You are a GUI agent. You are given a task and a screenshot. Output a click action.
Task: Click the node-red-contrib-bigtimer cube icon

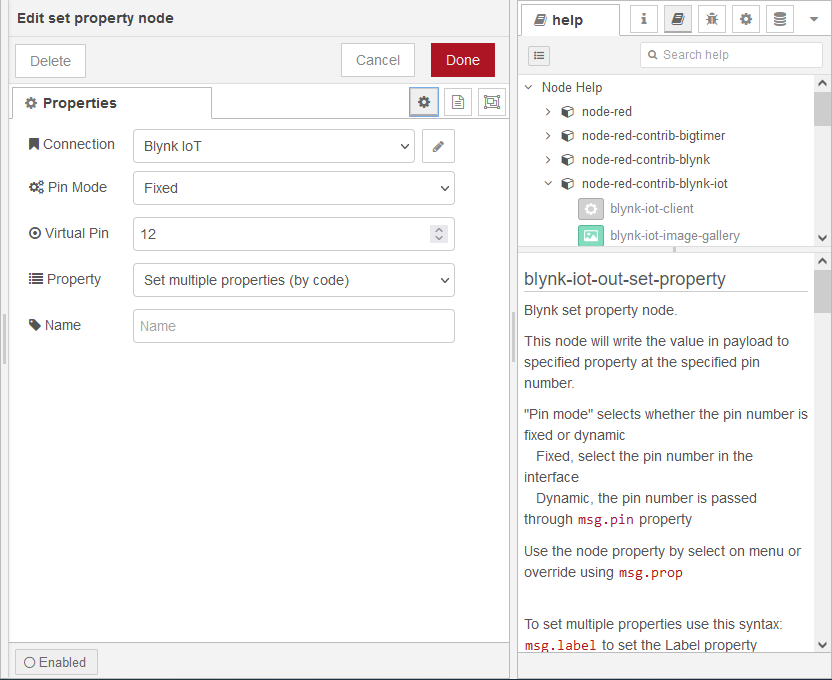coord(568,136)
